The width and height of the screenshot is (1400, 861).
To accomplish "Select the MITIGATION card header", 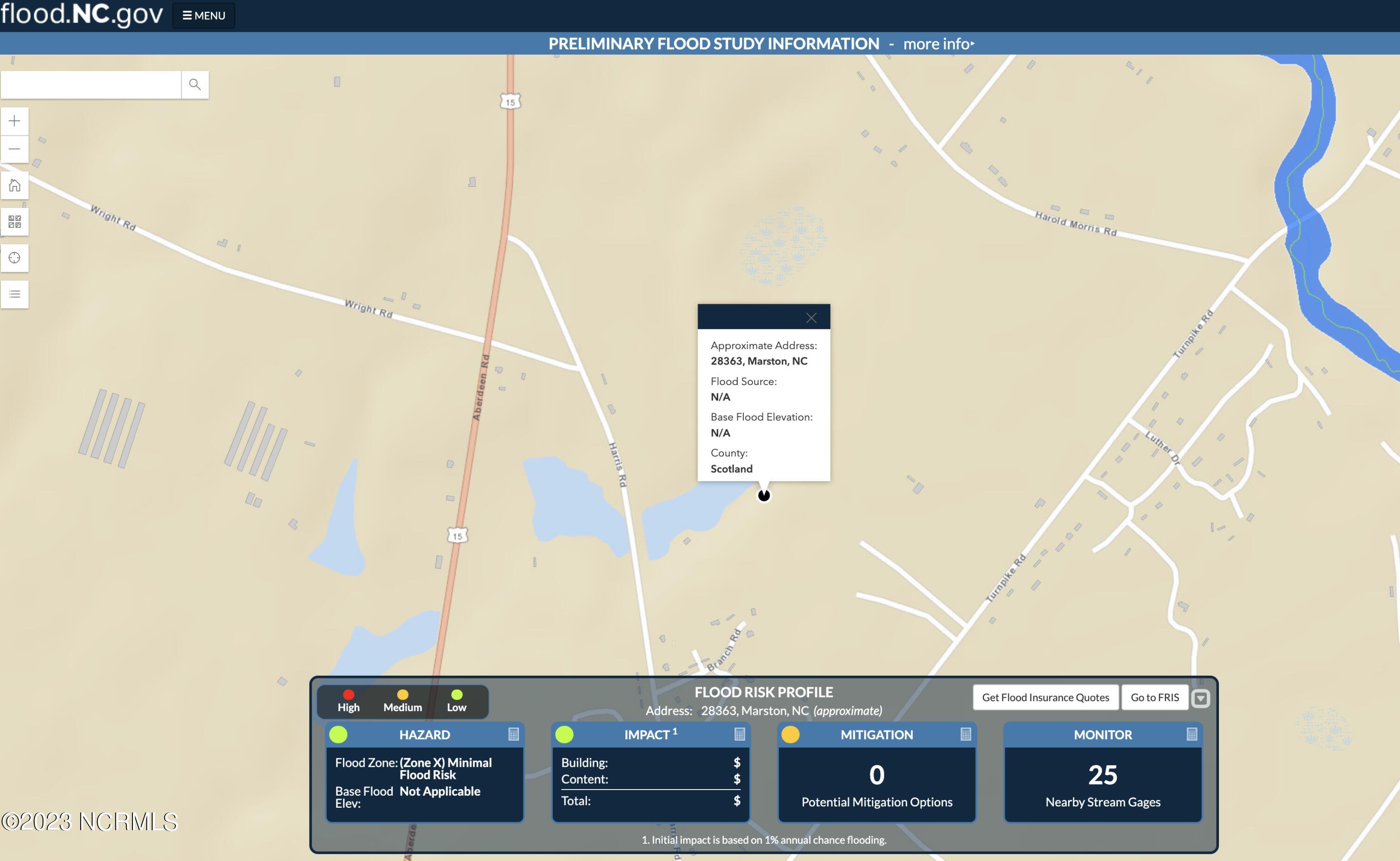I will [x=877, y=735].
